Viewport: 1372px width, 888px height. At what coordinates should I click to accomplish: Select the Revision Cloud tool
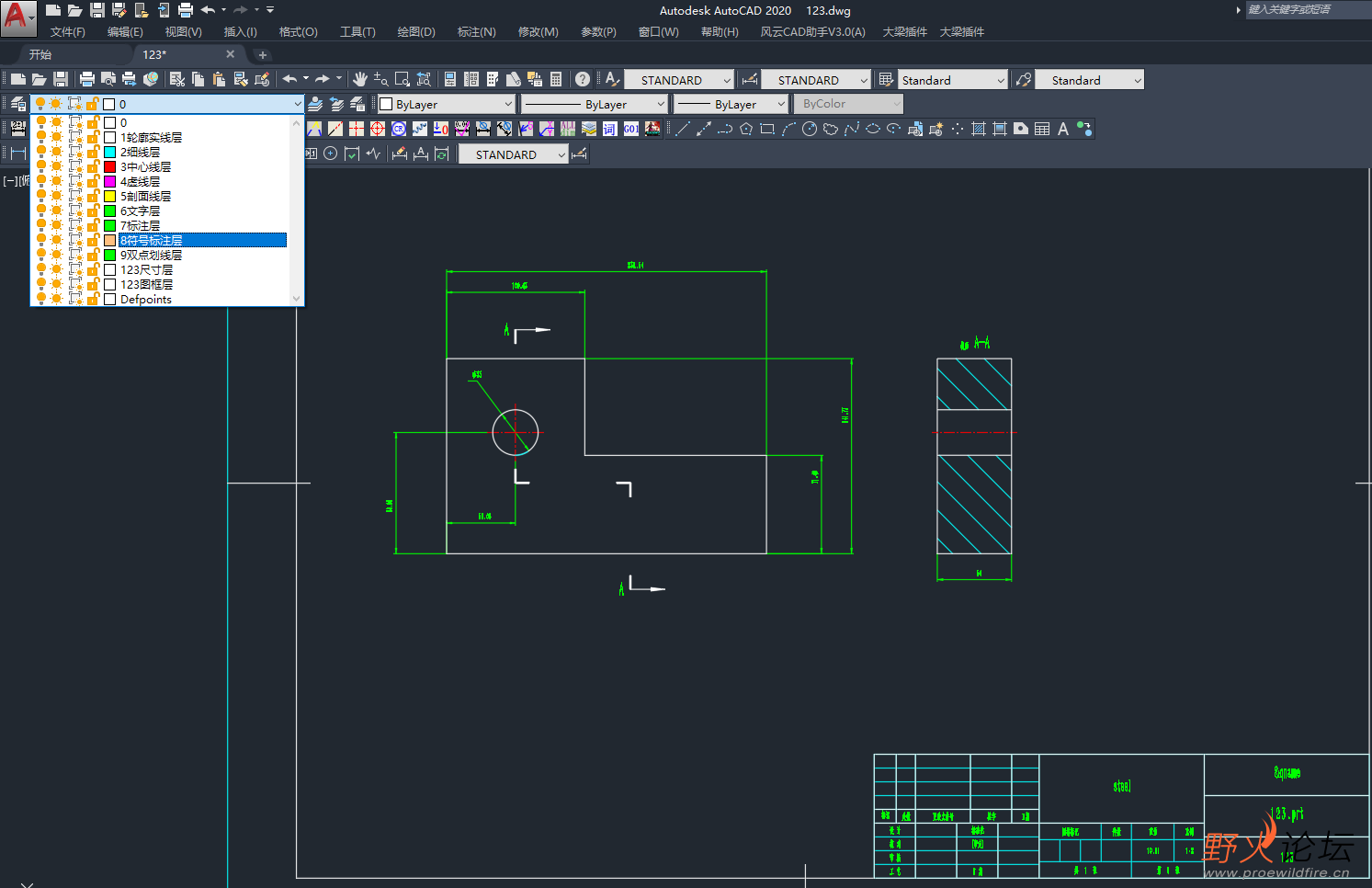coord(831,129)
